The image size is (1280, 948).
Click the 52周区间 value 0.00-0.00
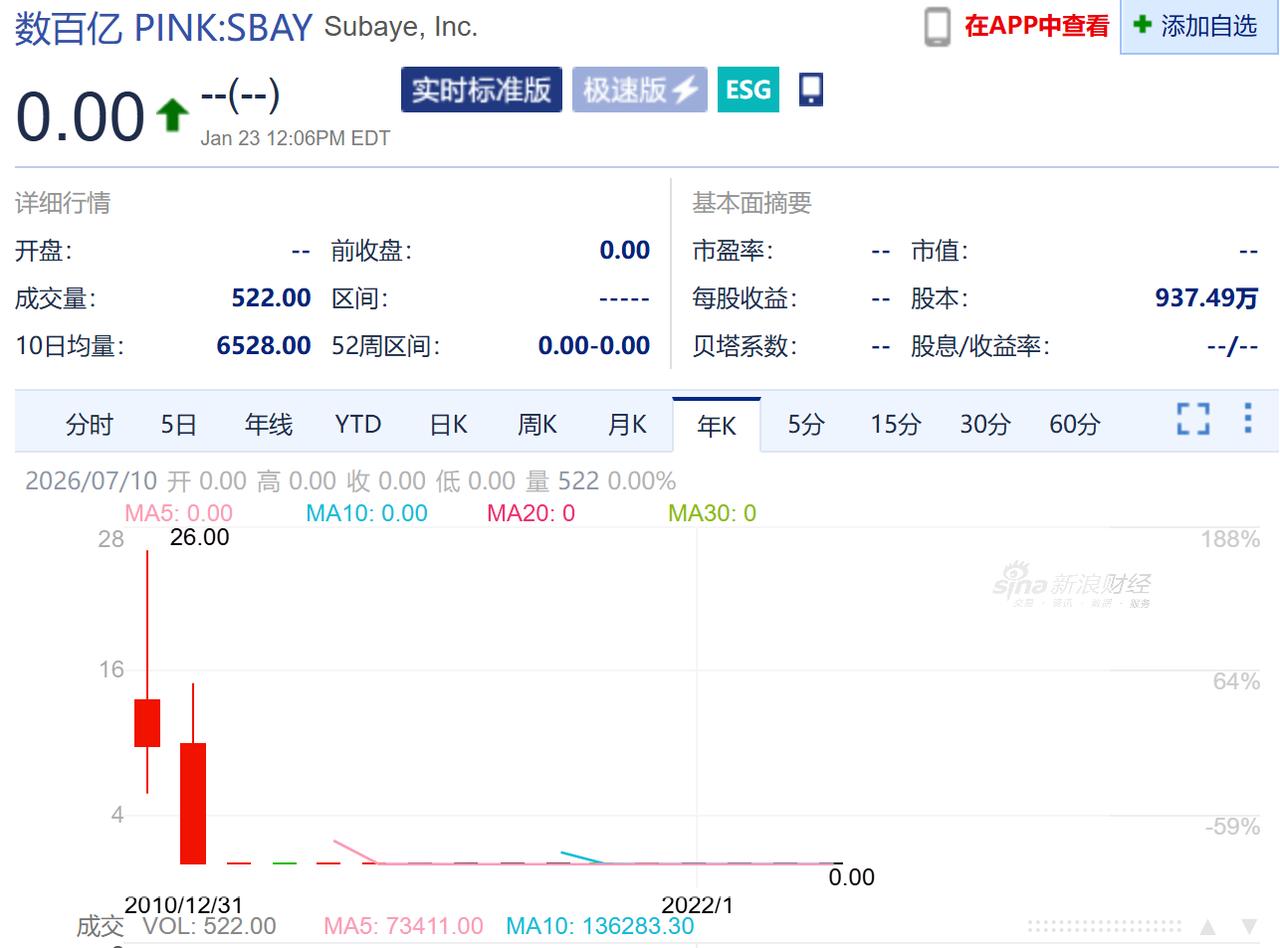pyautogui.click(x=594, y=346)
